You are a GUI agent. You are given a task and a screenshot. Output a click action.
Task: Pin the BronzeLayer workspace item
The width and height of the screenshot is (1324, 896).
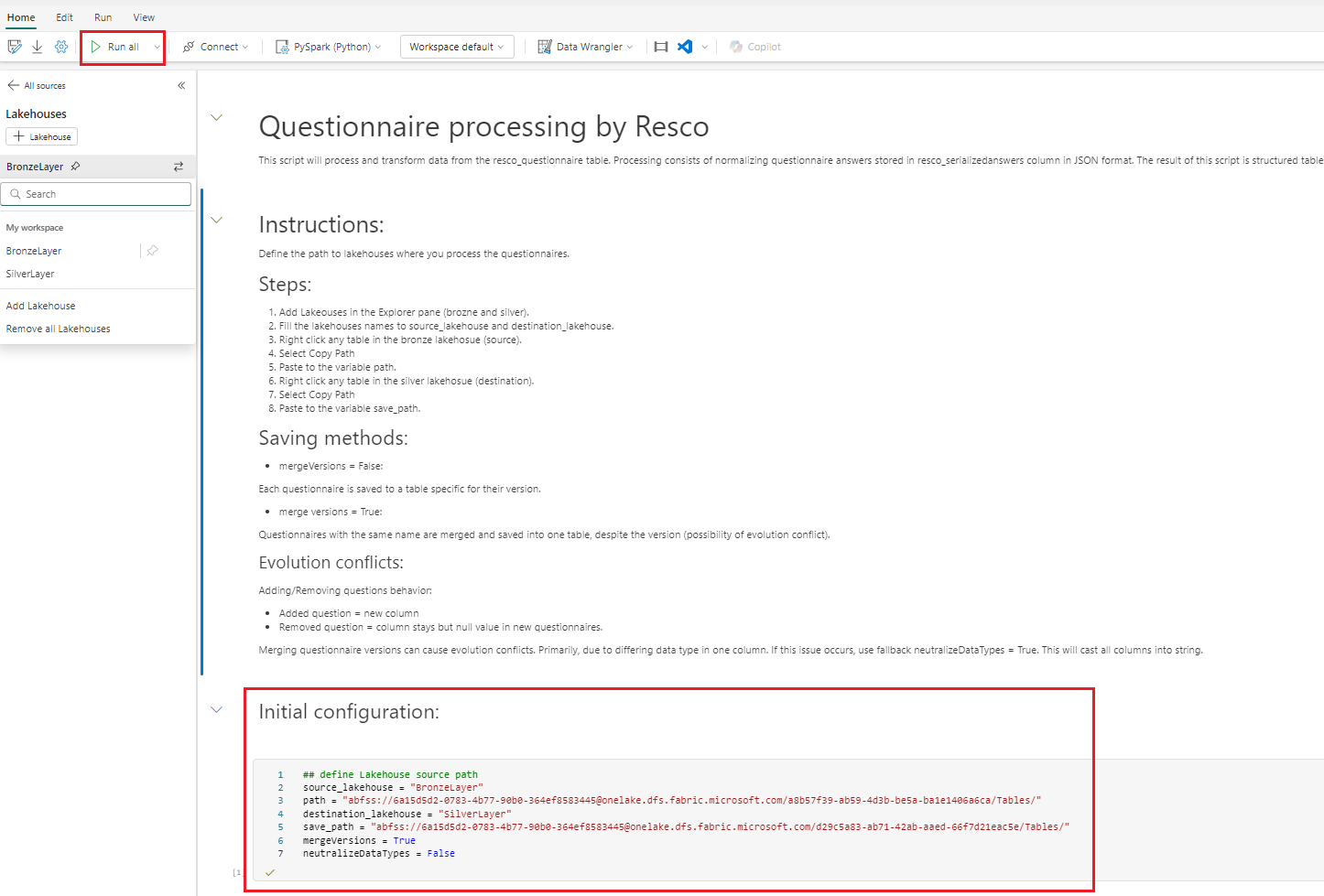153,251
